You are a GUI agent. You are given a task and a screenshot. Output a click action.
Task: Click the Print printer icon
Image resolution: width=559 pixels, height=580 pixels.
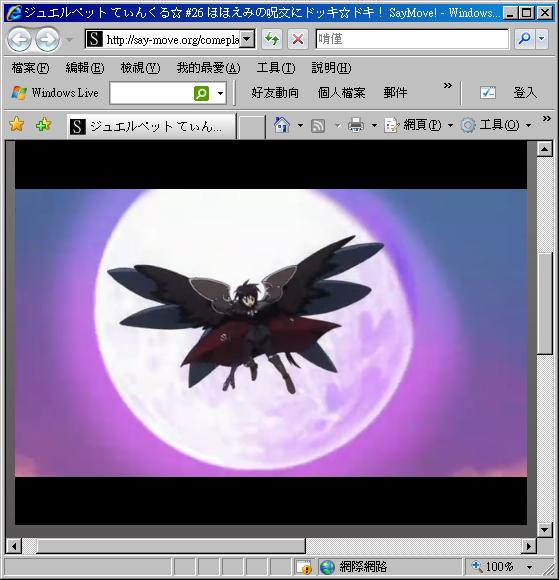[356, 125]
